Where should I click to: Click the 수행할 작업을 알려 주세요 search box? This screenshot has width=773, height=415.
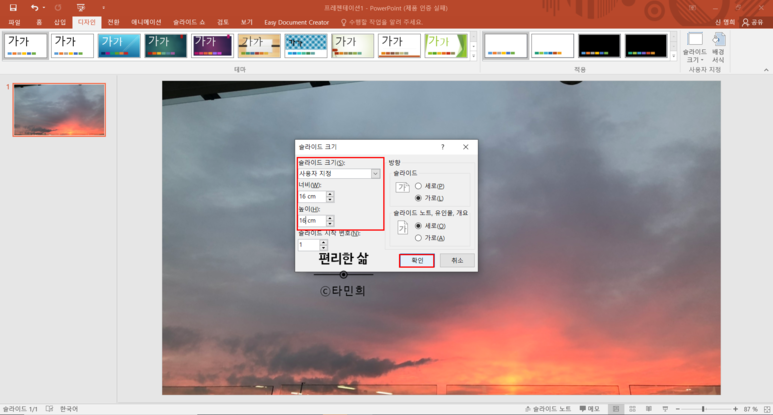coord(382,22)
